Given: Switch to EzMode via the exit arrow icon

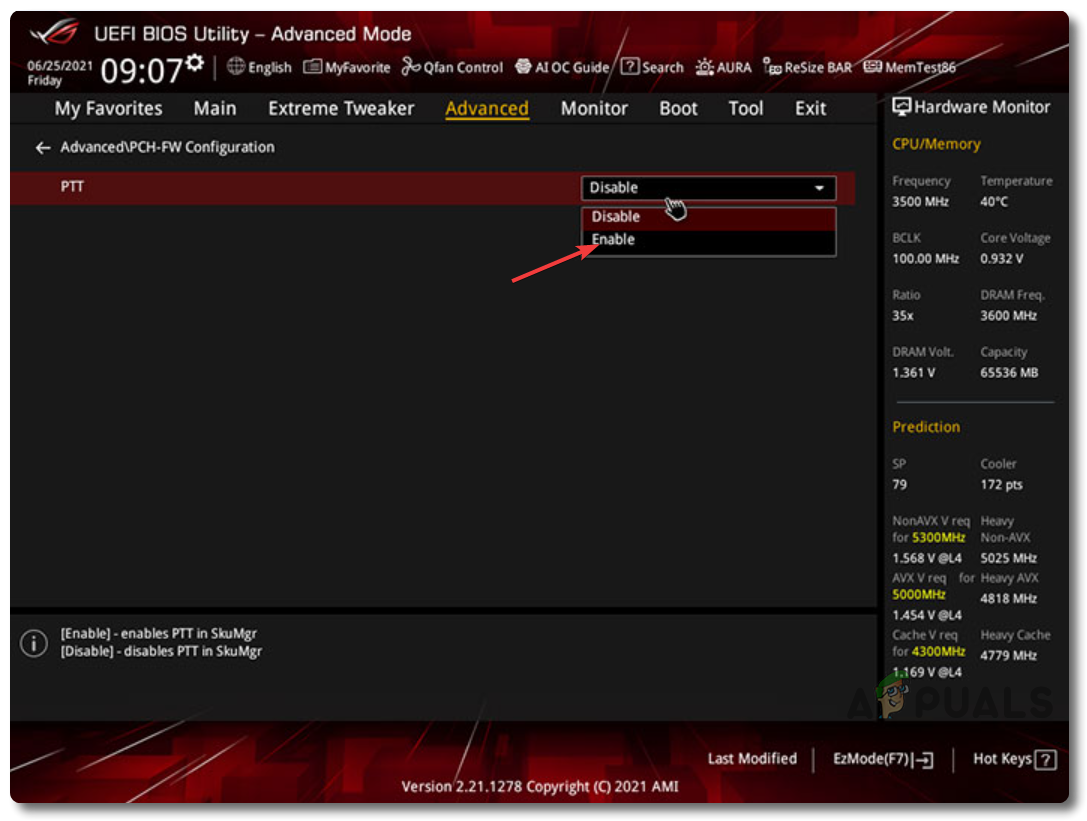Looking at the screenshot, I should (924, 760).
